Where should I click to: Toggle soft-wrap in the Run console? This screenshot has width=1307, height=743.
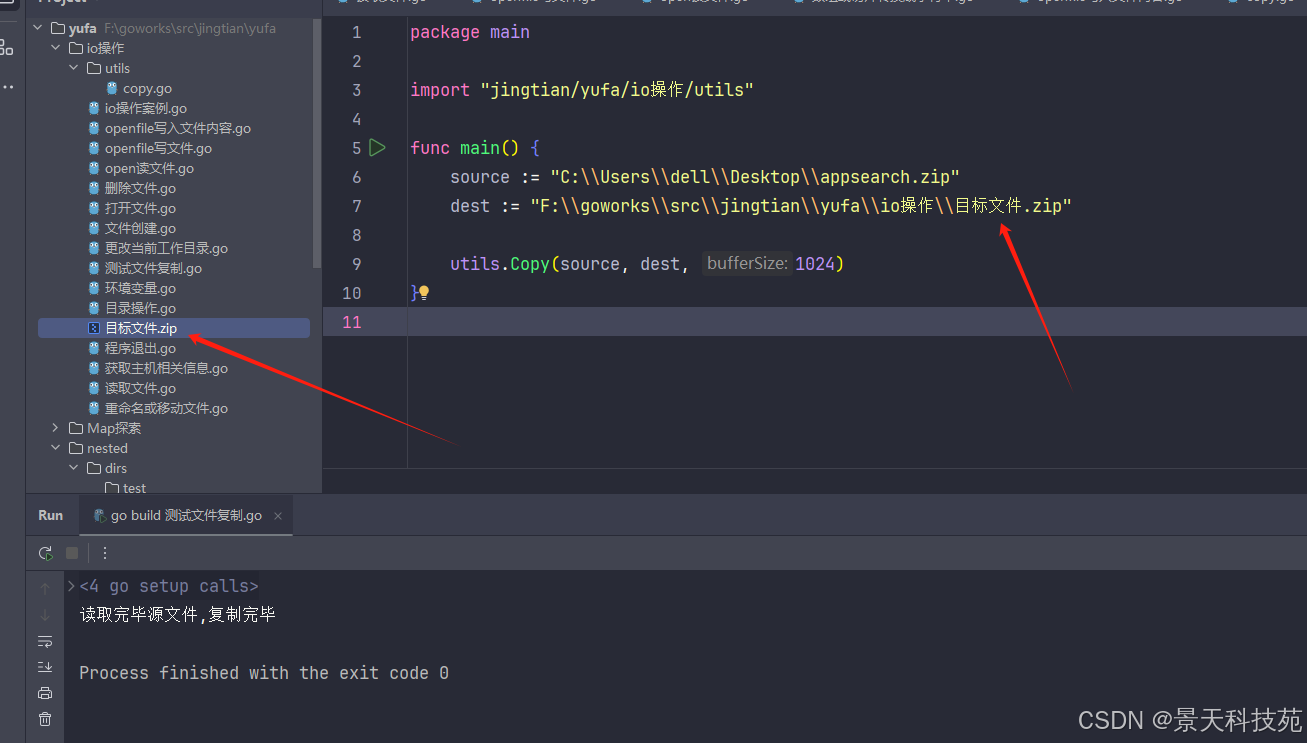[x=45, y=641]
